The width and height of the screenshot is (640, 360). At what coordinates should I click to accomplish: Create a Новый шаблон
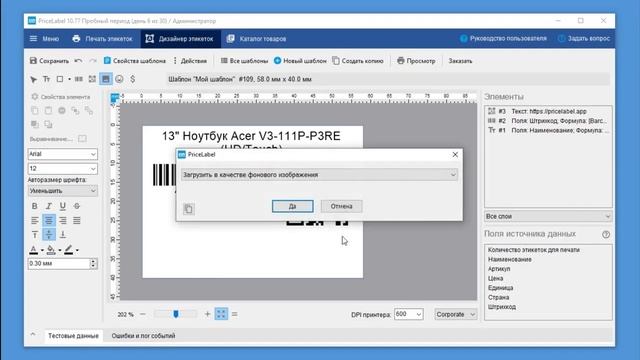[x=300, y=61]
